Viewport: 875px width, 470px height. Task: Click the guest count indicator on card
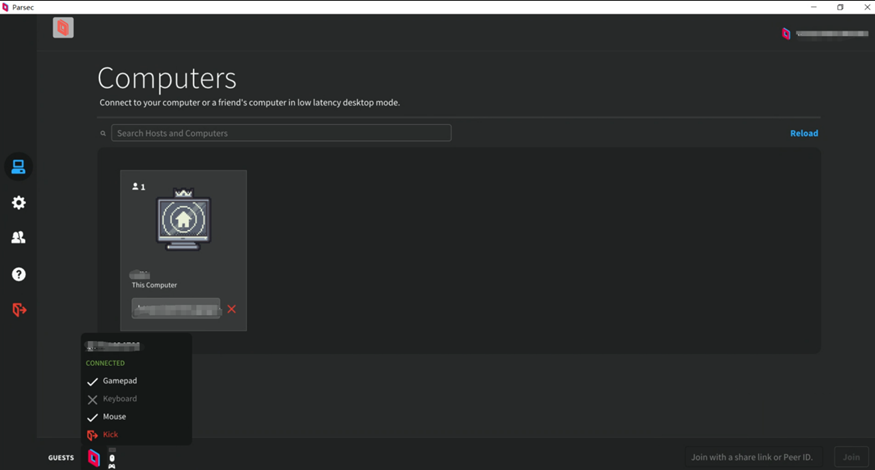point(138,186)
